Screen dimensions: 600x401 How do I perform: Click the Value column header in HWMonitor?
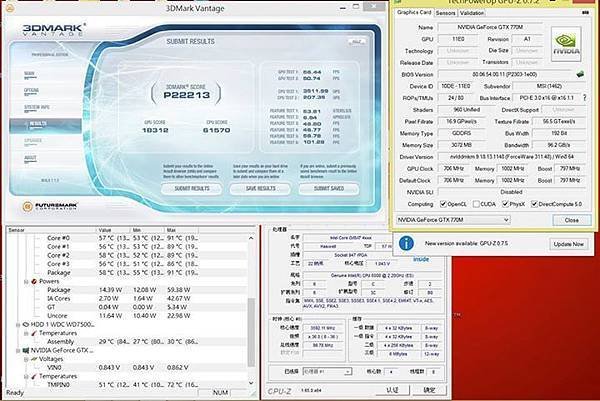pos(112,230)
